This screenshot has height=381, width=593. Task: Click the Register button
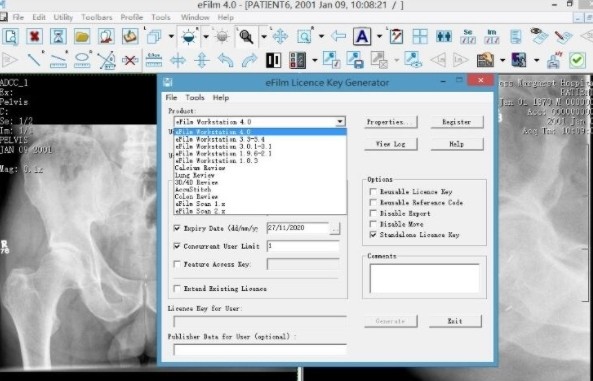tap(457, 122)
